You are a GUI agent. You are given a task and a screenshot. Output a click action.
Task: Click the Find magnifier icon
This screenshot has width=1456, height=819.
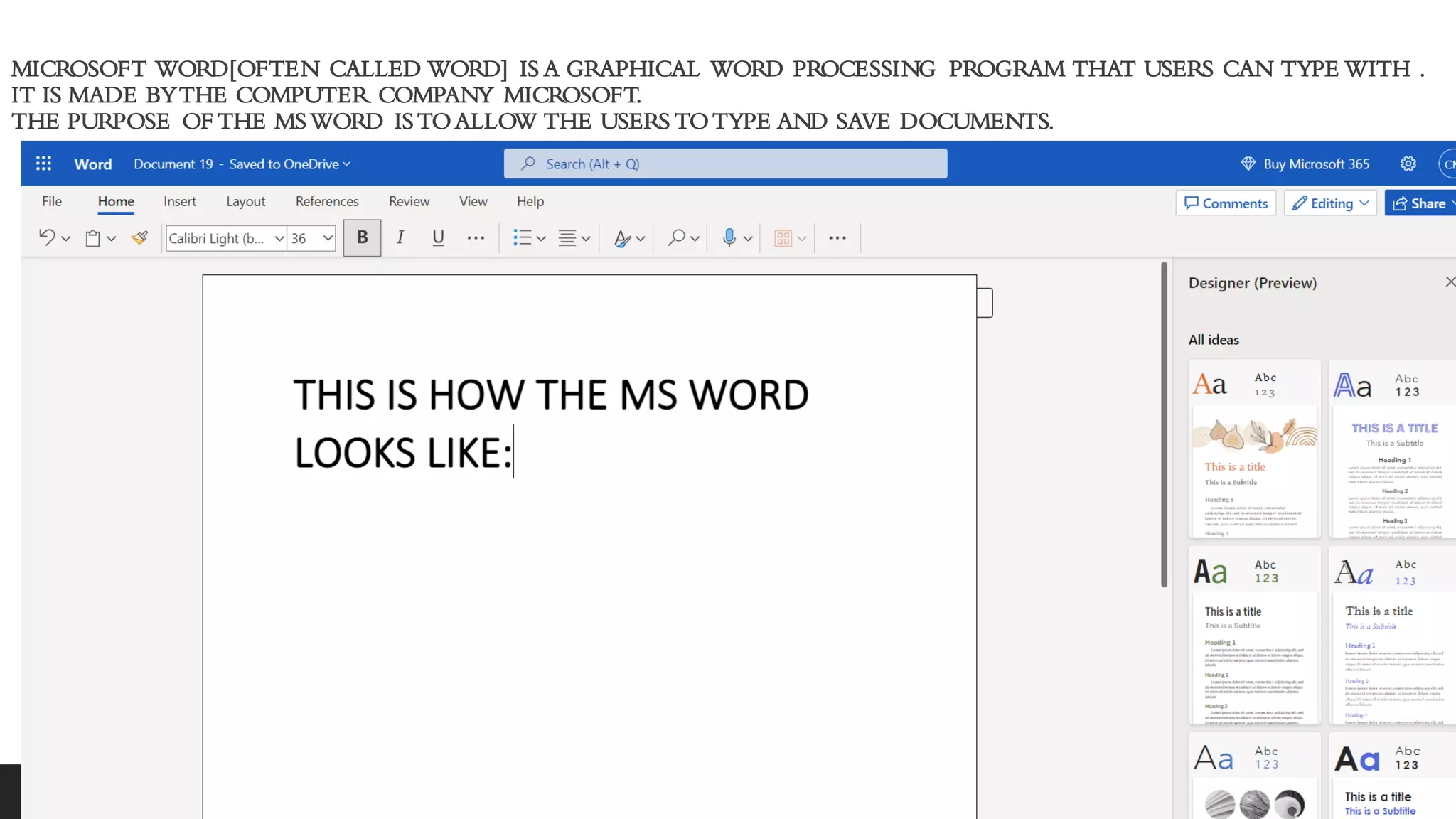click(x=677, y=238)
